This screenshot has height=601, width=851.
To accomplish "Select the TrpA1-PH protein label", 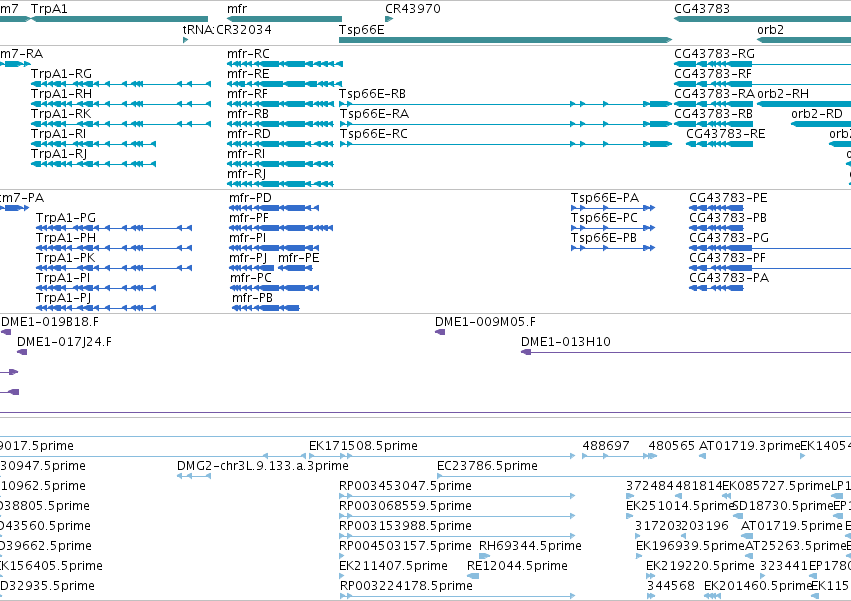I will click(66, 238).
